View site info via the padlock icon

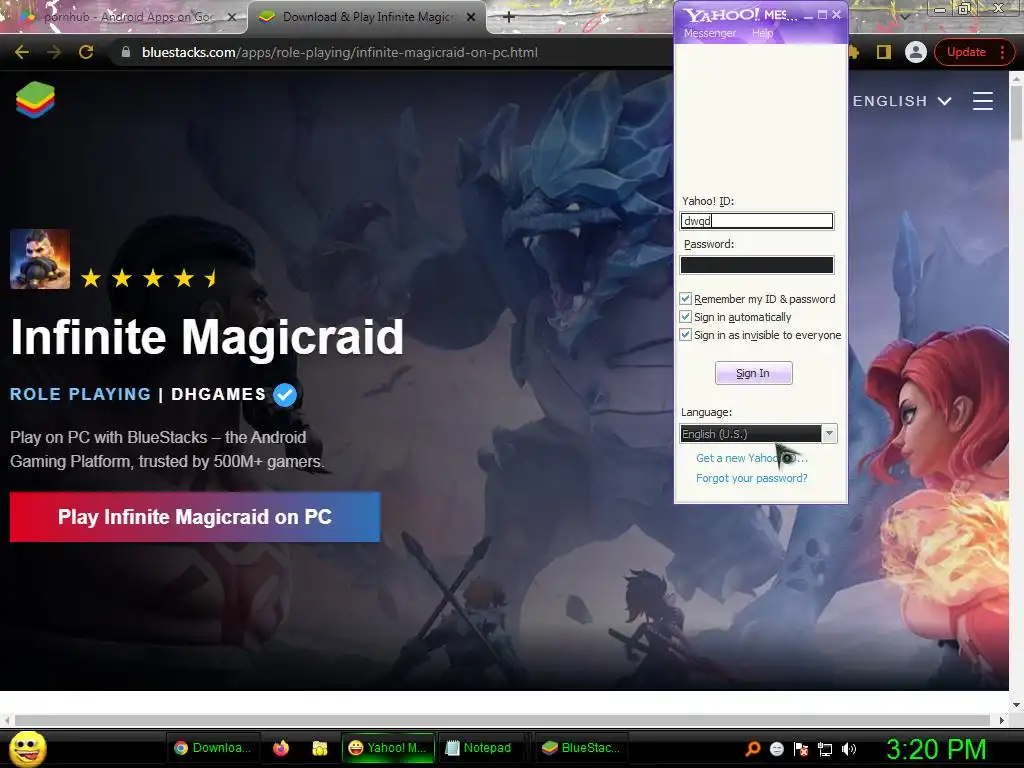click(126, 52)
